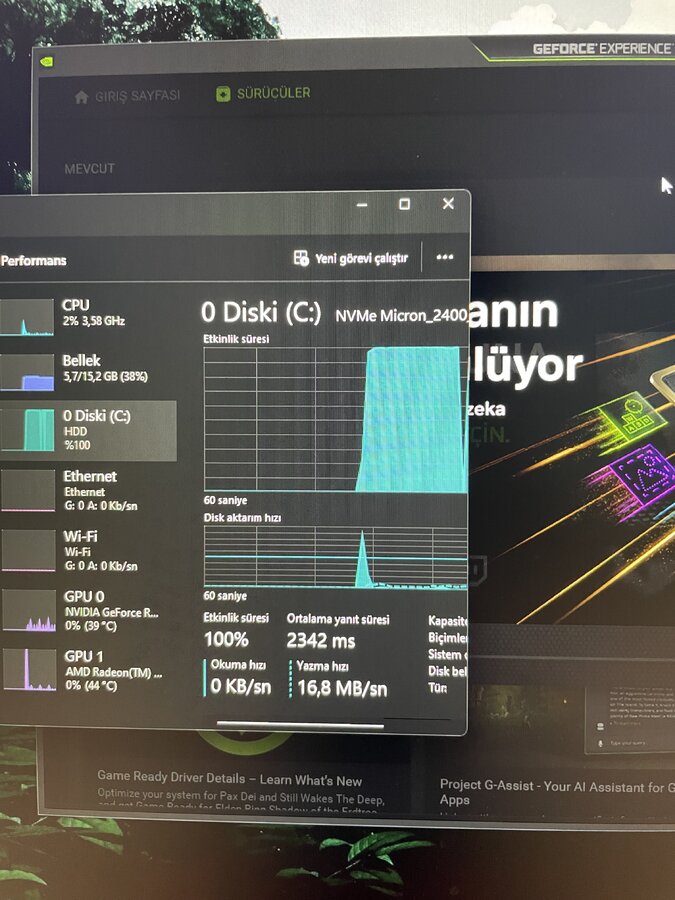Click the Etkinlik süresi disk activity graph
Viewport: 675px width, 900px height.
(335, 419)
